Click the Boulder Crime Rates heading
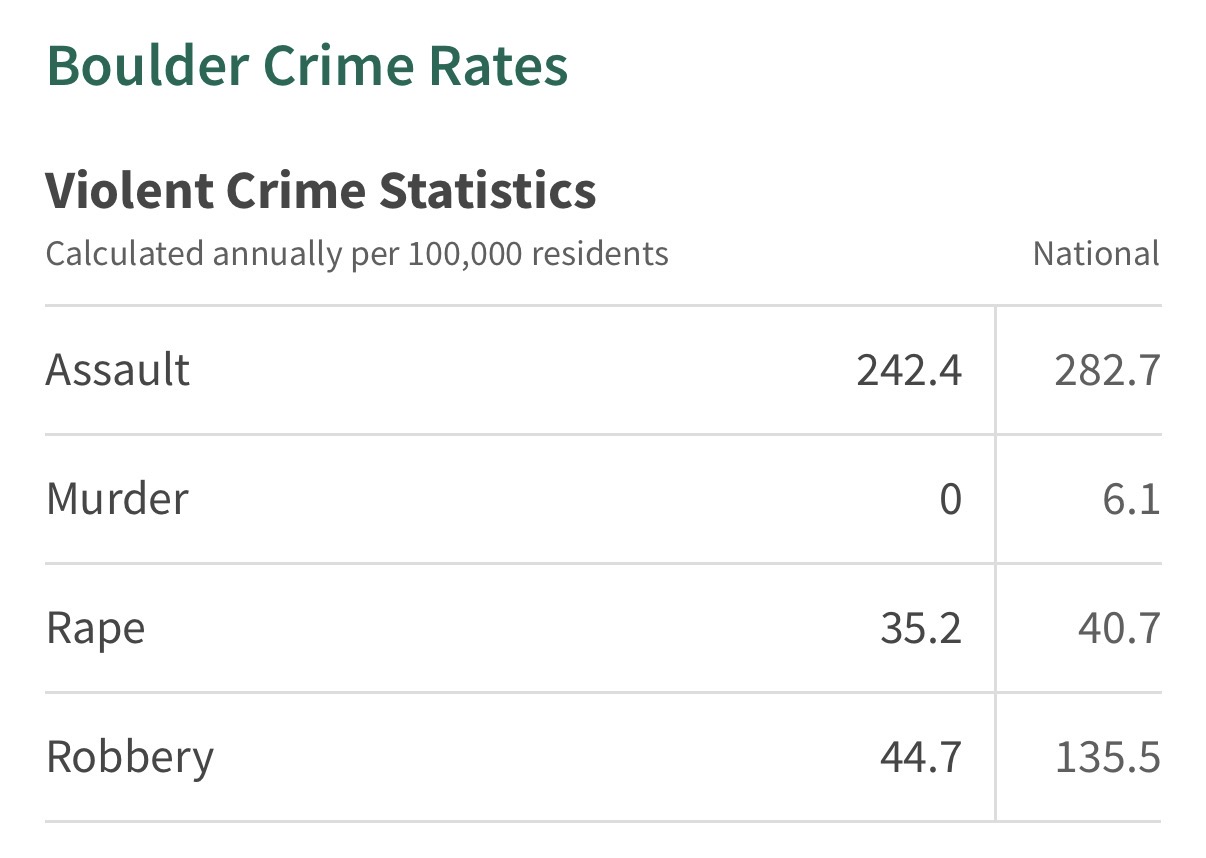Image resolution: width=1206 pixels, height=858 pixels. 307,66
